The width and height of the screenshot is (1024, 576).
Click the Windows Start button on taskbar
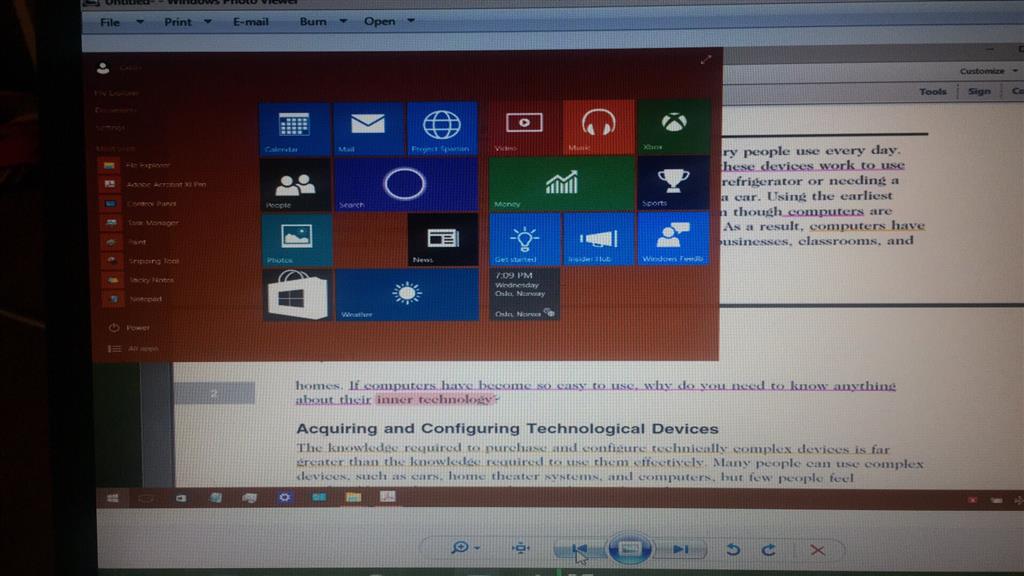[112, 498]
